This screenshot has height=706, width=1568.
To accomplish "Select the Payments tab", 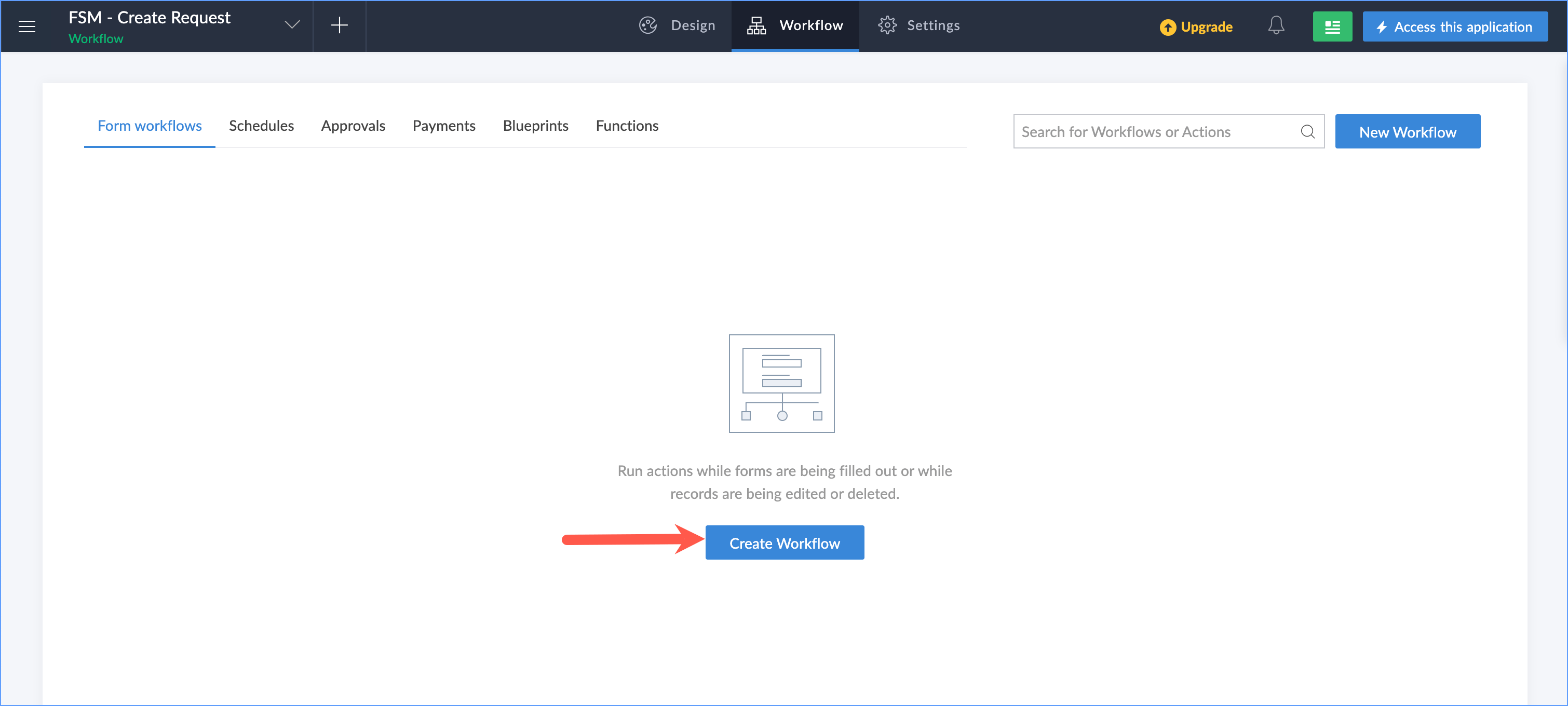I will [444, 126].
